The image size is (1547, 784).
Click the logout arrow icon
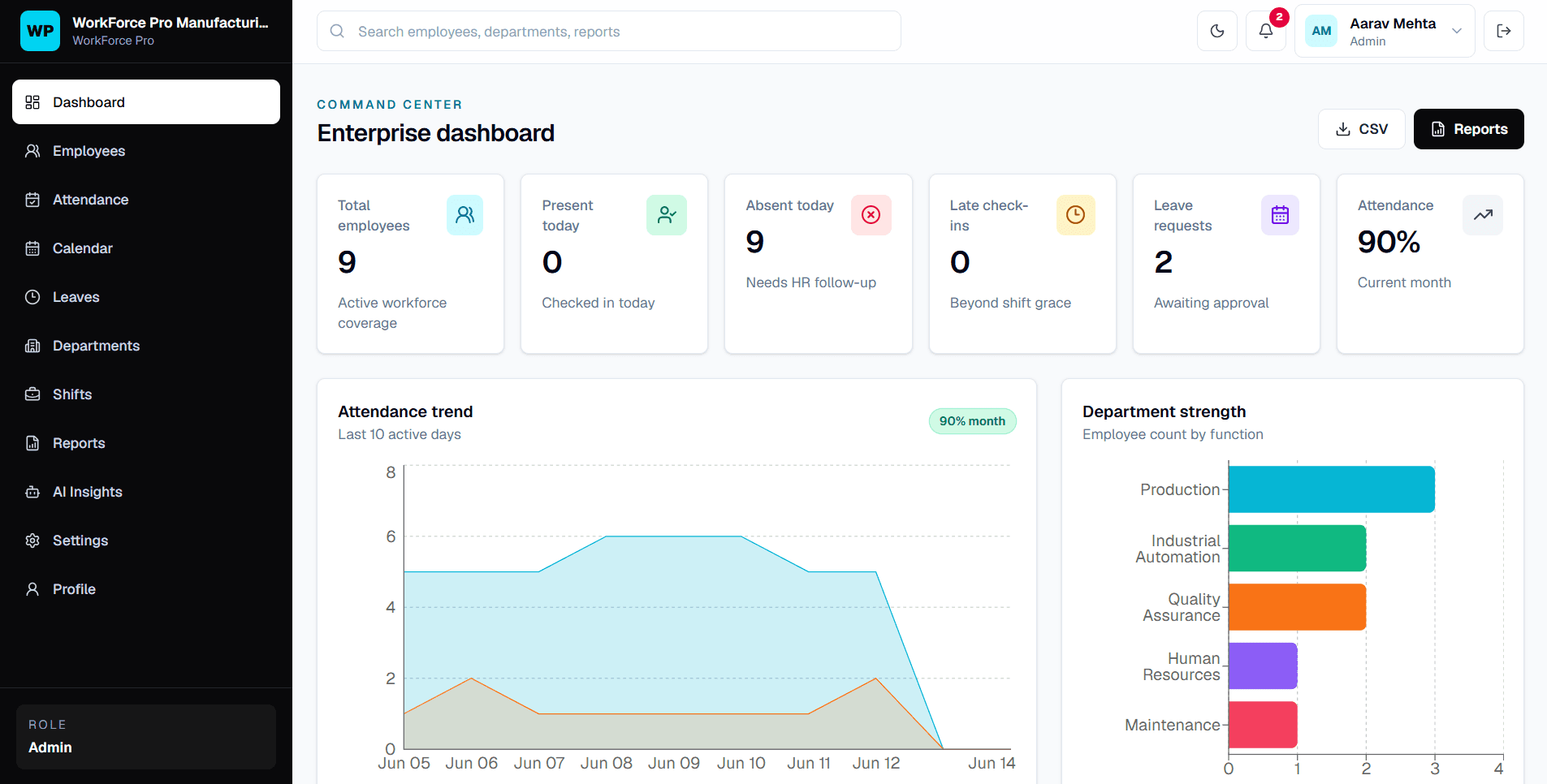pyautogui.click(x=1504, y=31)
